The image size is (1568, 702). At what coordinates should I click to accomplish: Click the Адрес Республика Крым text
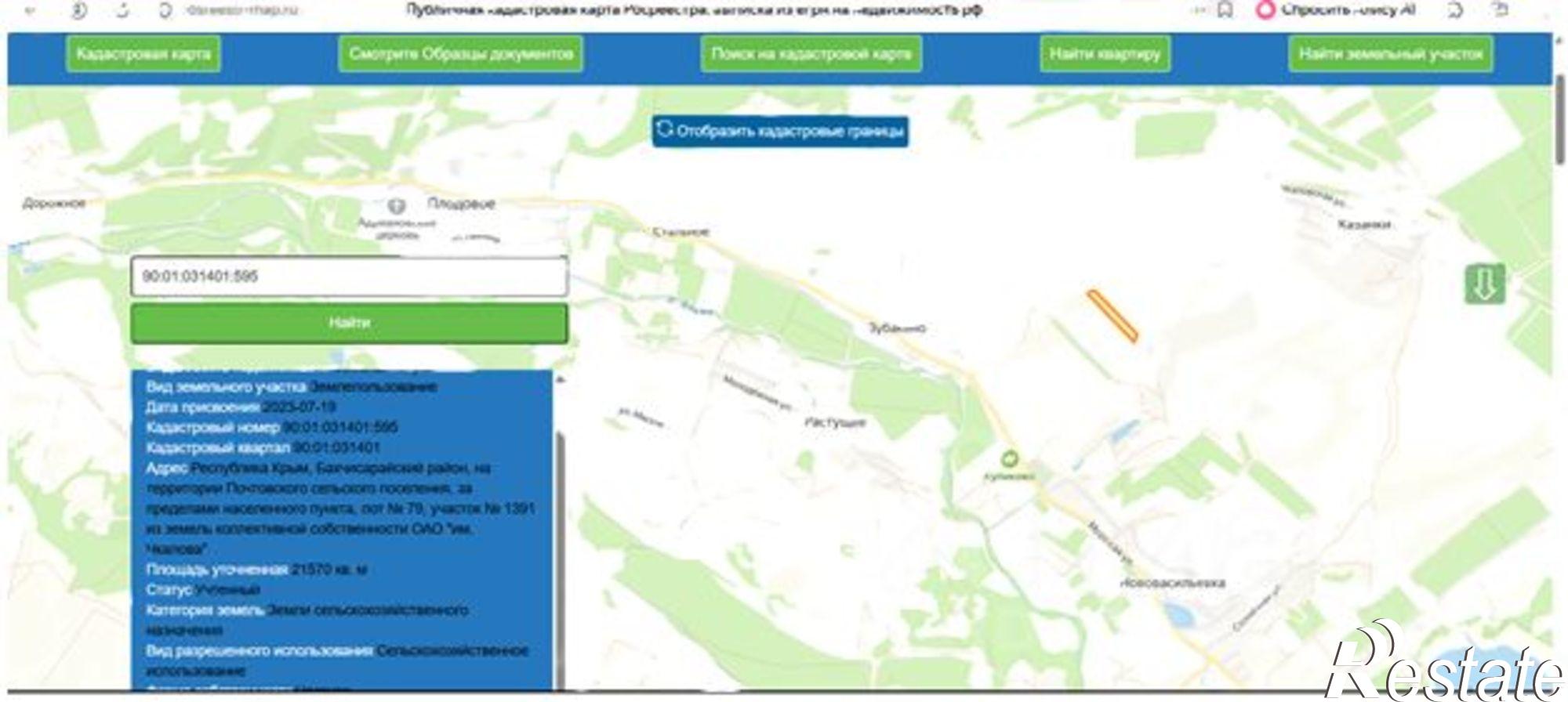pos(341,508)
